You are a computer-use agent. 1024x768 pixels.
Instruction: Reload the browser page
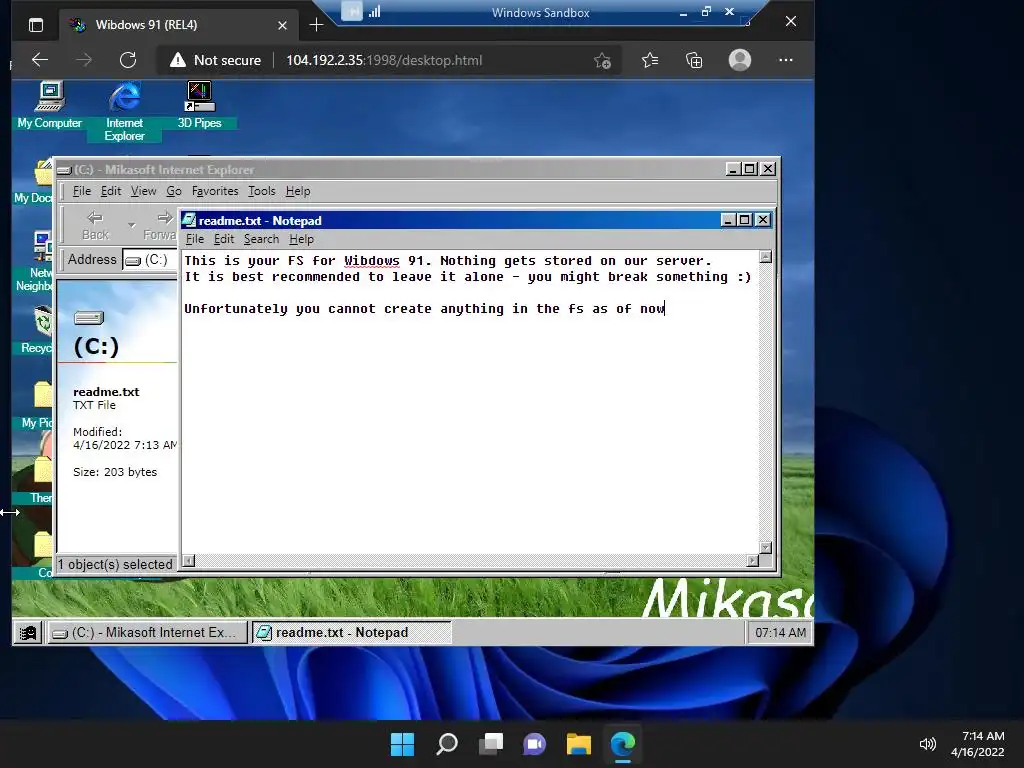point(128,60)
